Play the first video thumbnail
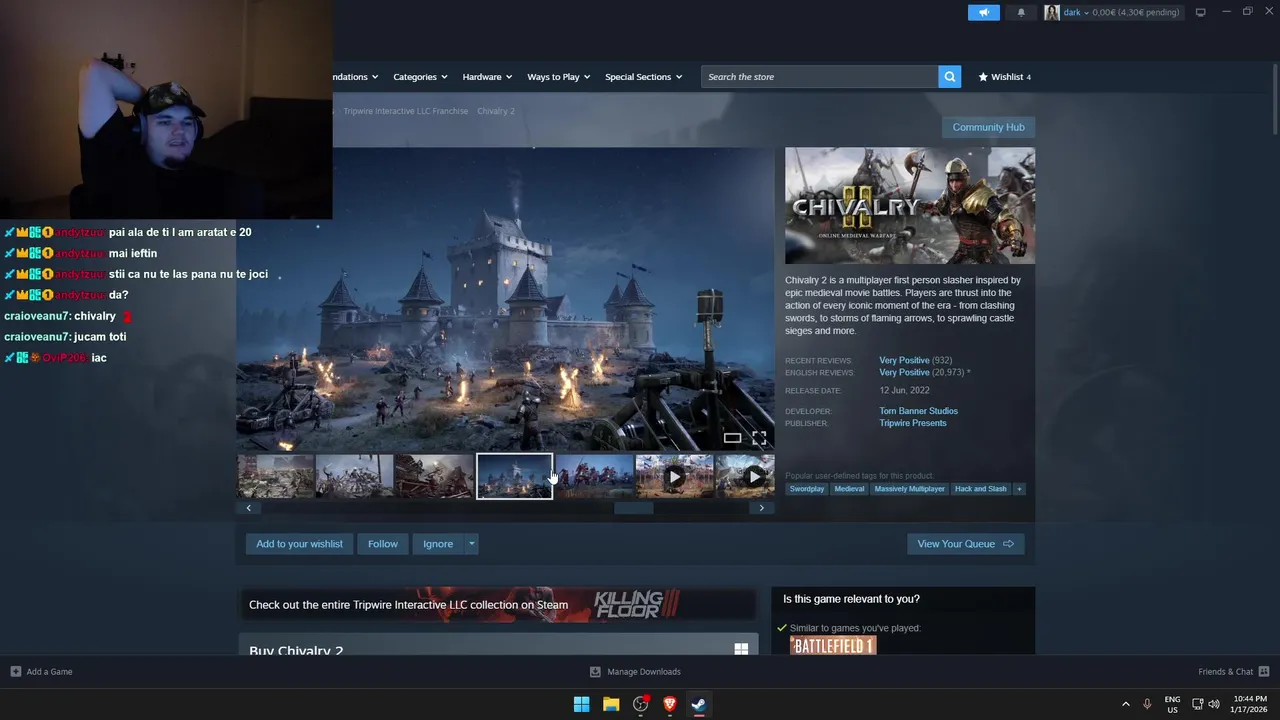This screenshot has height=720, width=1280. click(x=675, y=476)
